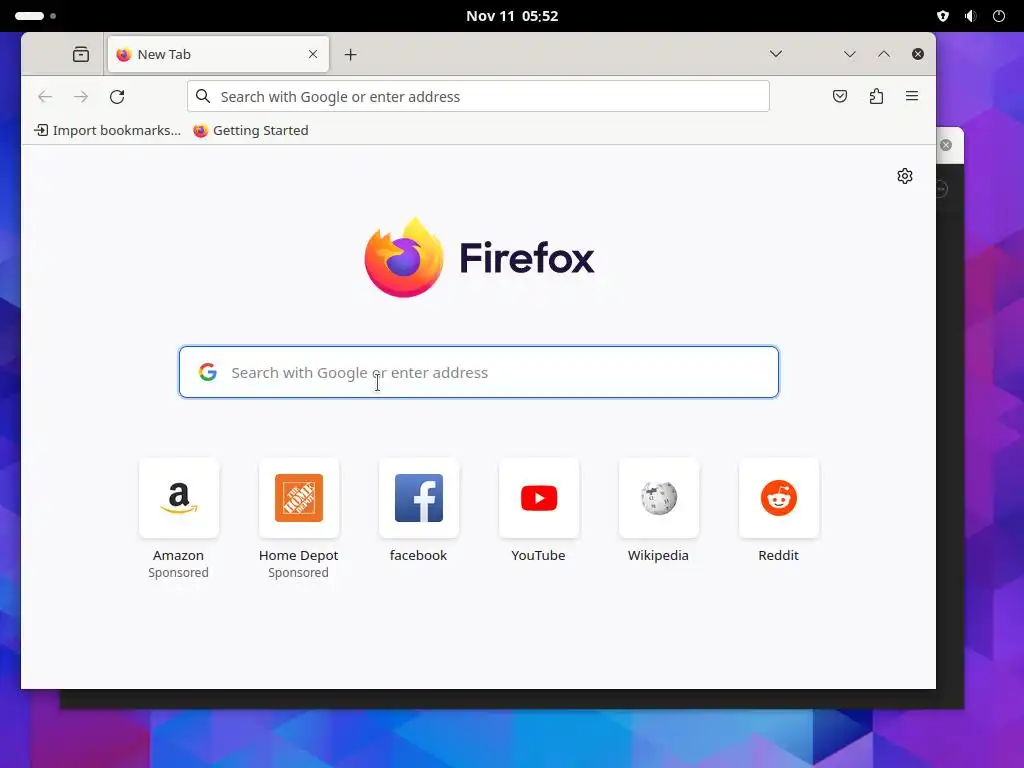
Task: Maximize the Firefox window with up chevron
Action: click(884, 54)
